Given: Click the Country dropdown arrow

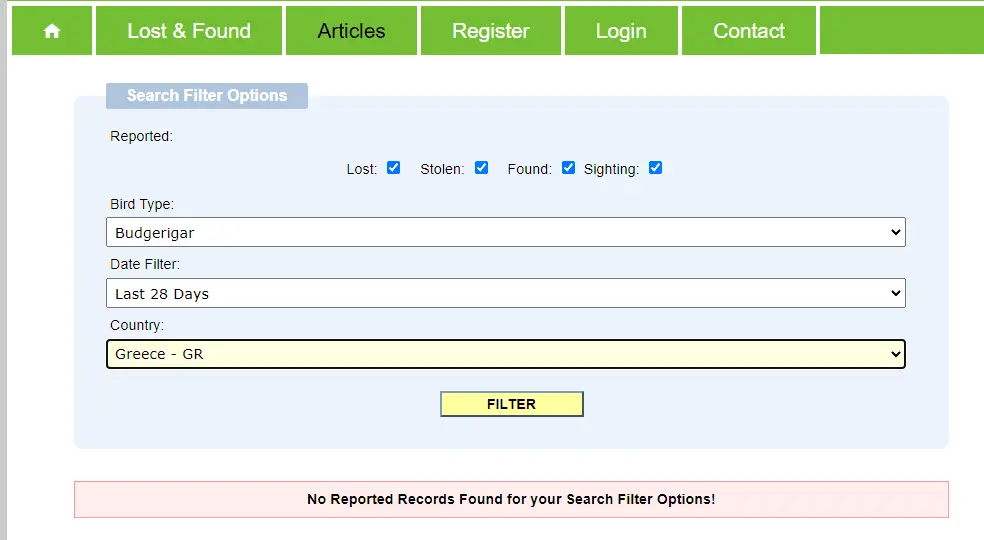Looking at the screenshot, I should (896, 354).
